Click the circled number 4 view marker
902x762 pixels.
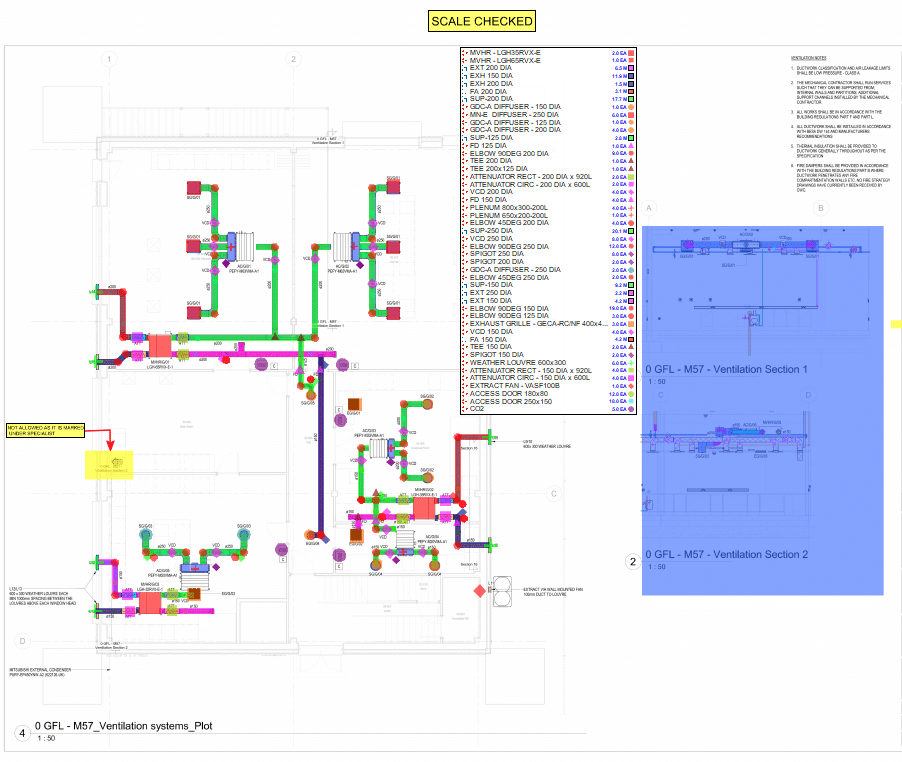pos(21,733)
